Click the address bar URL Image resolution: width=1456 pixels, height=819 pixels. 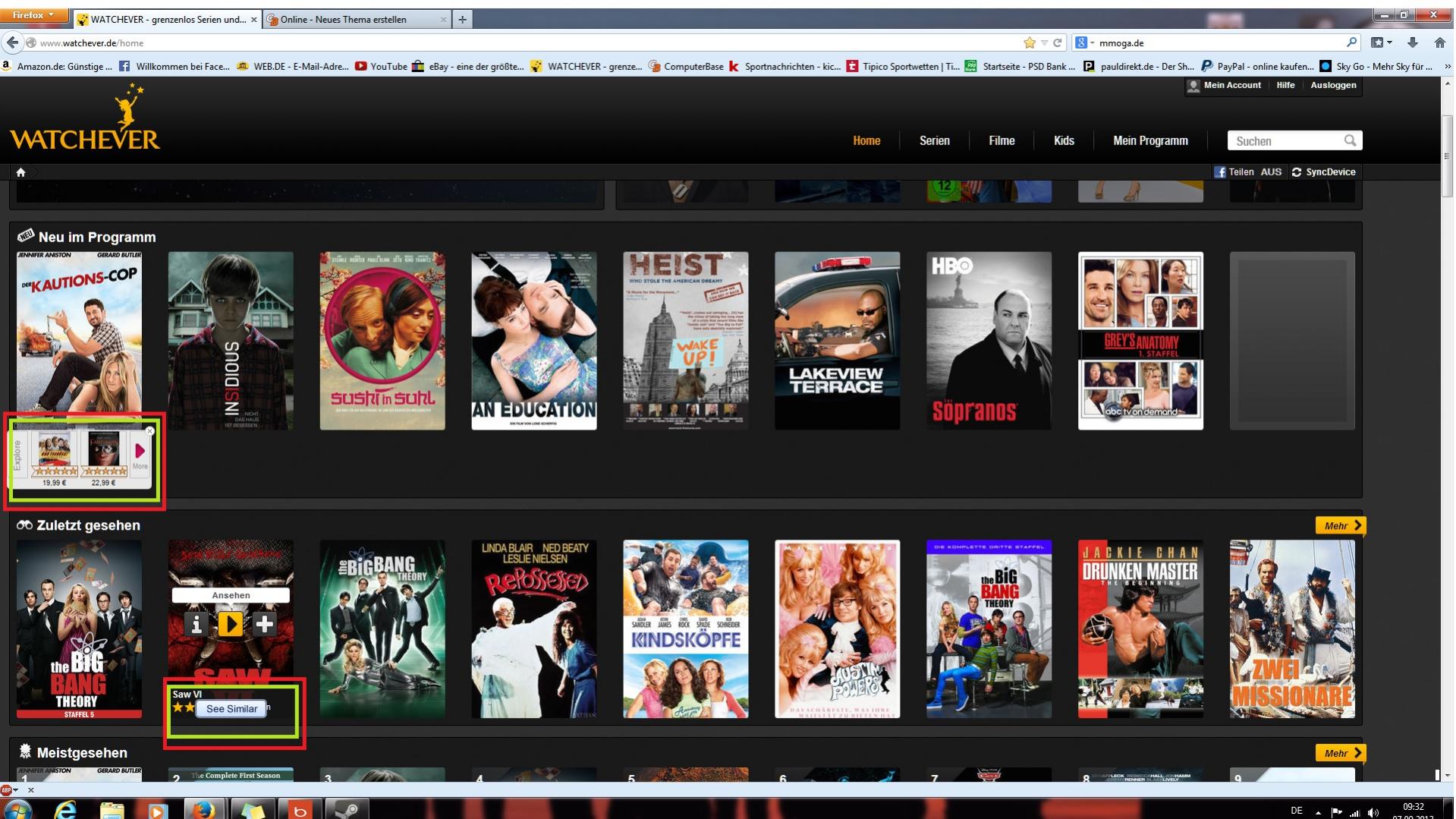[92, 43]
